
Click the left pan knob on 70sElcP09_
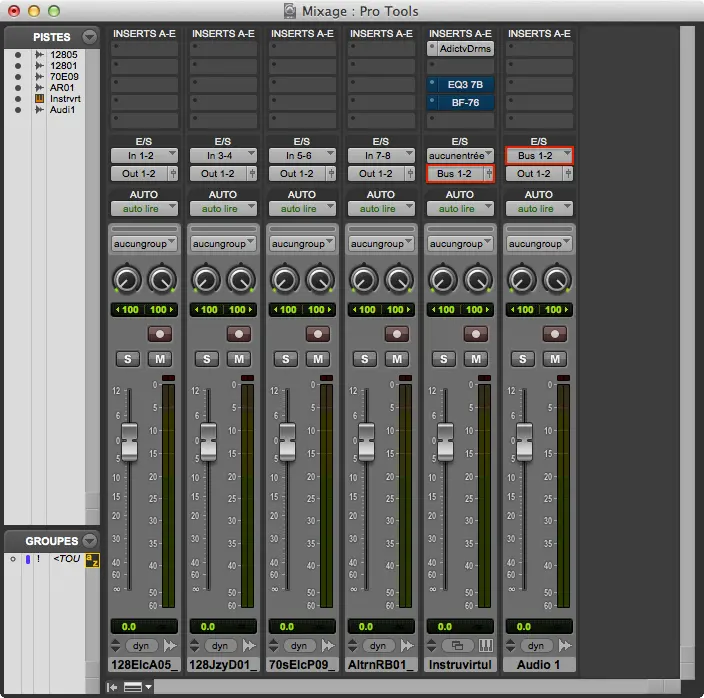pyautogui.click(x=284, y=280)
